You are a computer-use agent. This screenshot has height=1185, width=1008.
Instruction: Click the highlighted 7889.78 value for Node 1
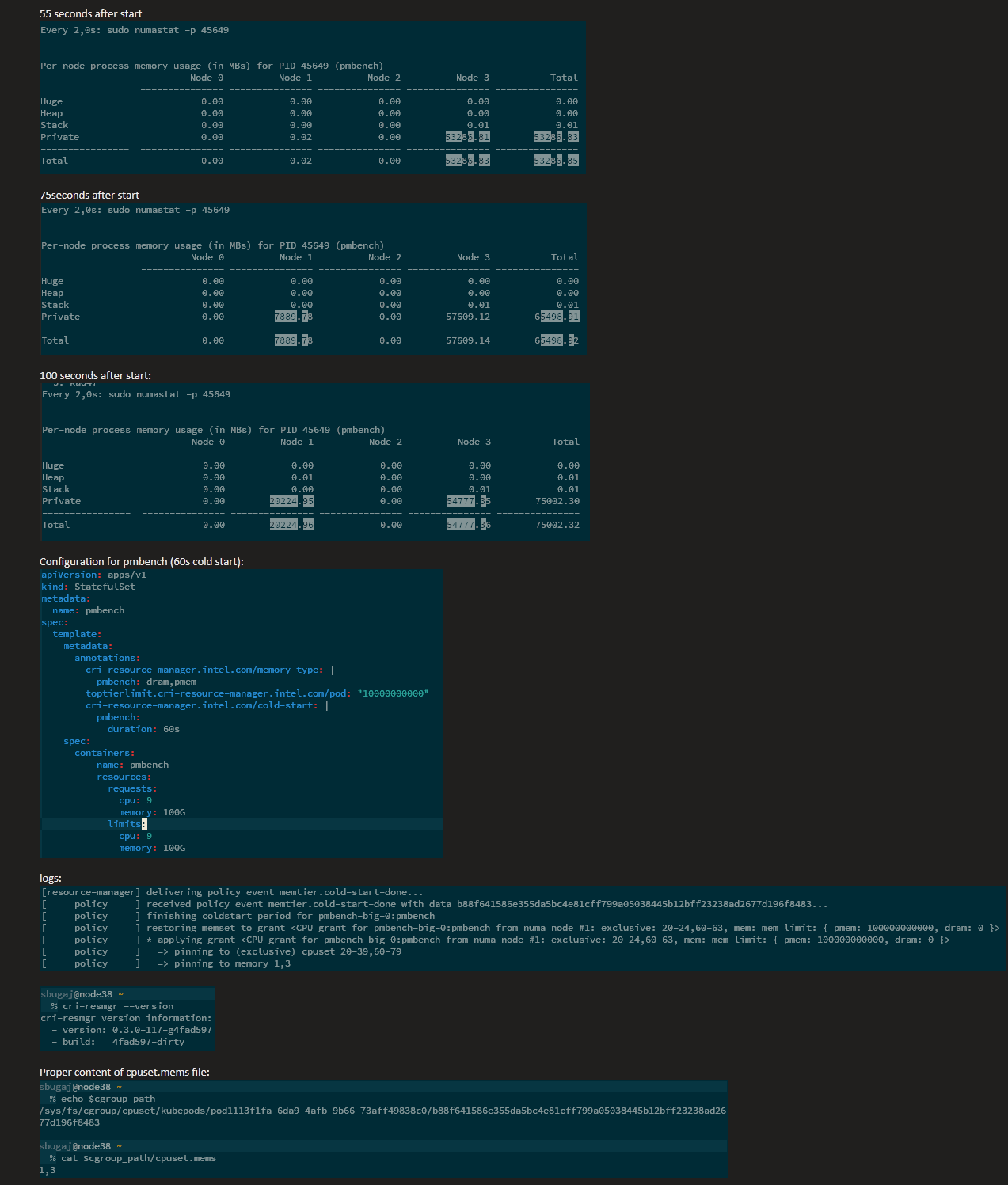click(x=291, y=316)
